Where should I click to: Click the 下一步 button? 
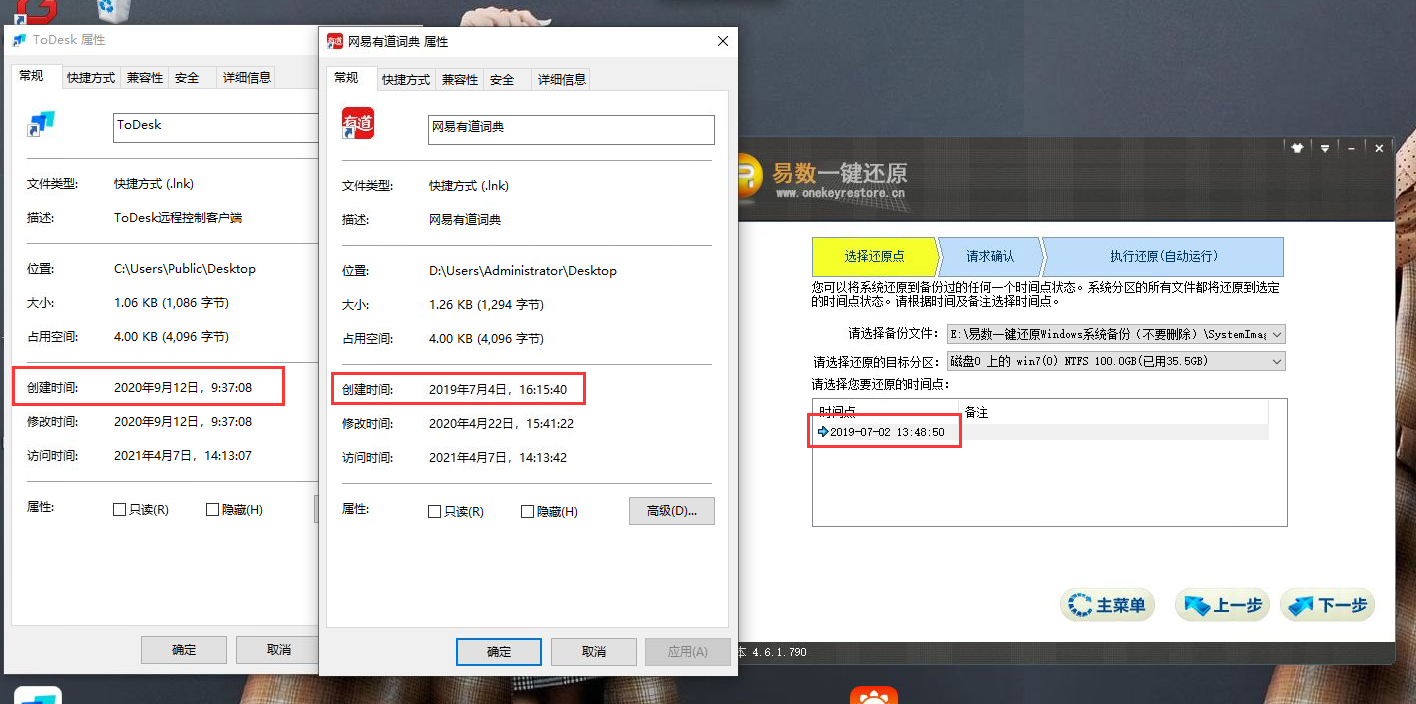(x=1327, y=605)
